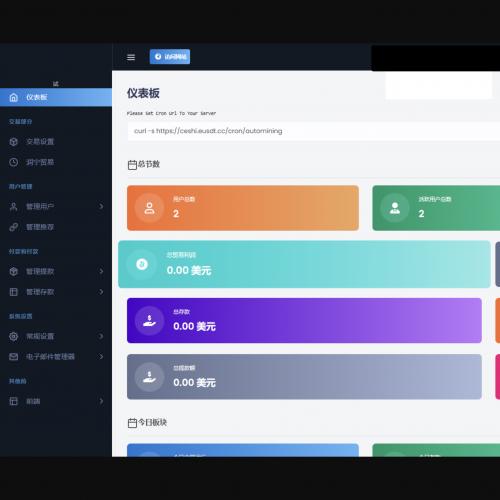Click the user icon in the orange card

pos(149,208)
